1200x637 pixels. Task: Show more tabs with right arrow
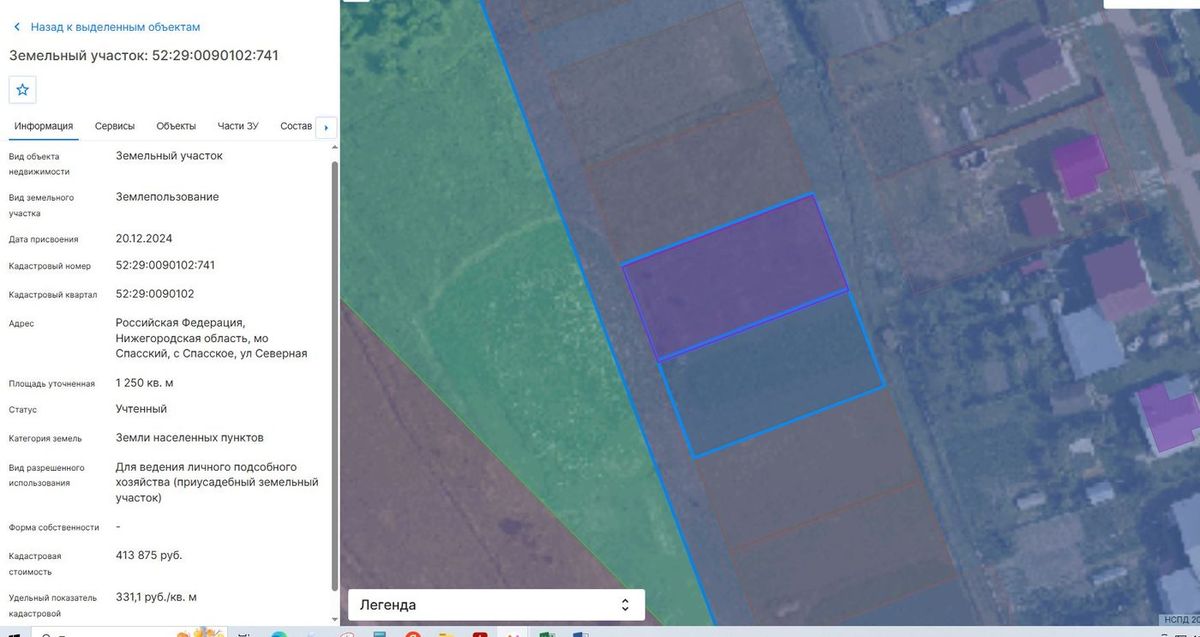[x=326, y=128]
